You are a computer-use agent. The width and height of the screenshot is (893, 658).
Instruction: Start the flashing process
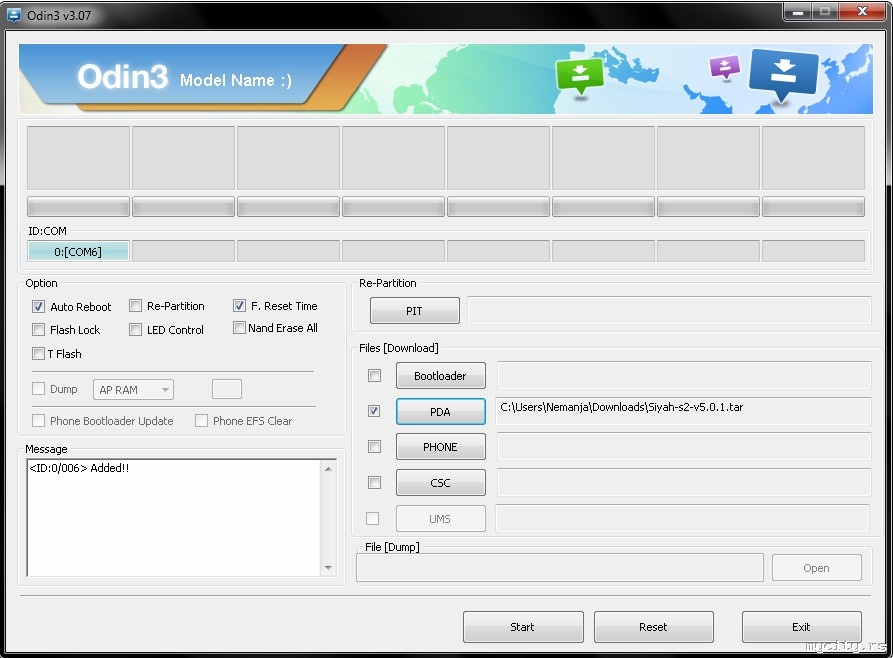click(523, 627)
